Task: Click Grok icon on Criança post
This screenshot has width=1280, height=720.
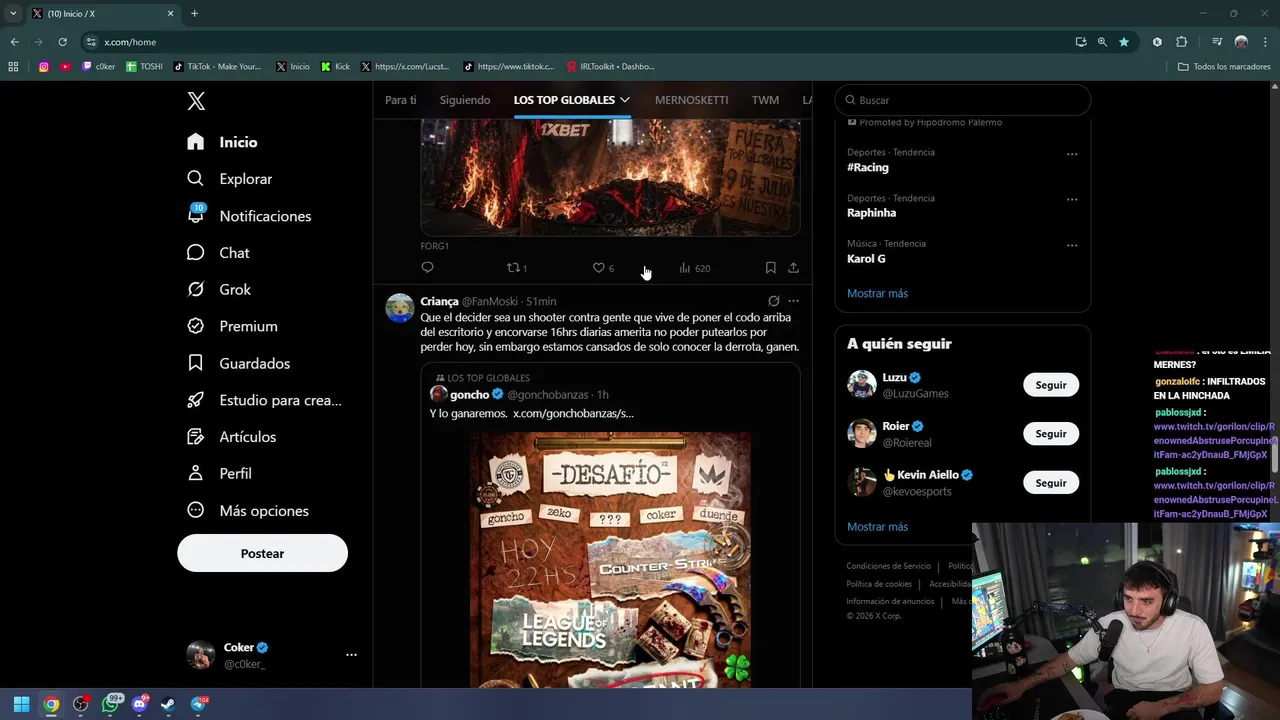Action: click(x=773, y=301)
